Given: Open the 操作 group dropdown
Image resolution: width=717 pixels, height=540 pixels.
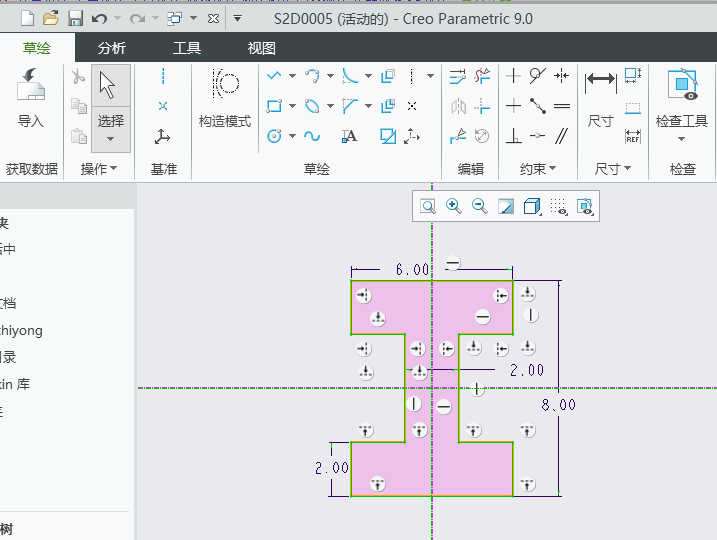Looking at the screenshot, I should click(x=99, y=169).
